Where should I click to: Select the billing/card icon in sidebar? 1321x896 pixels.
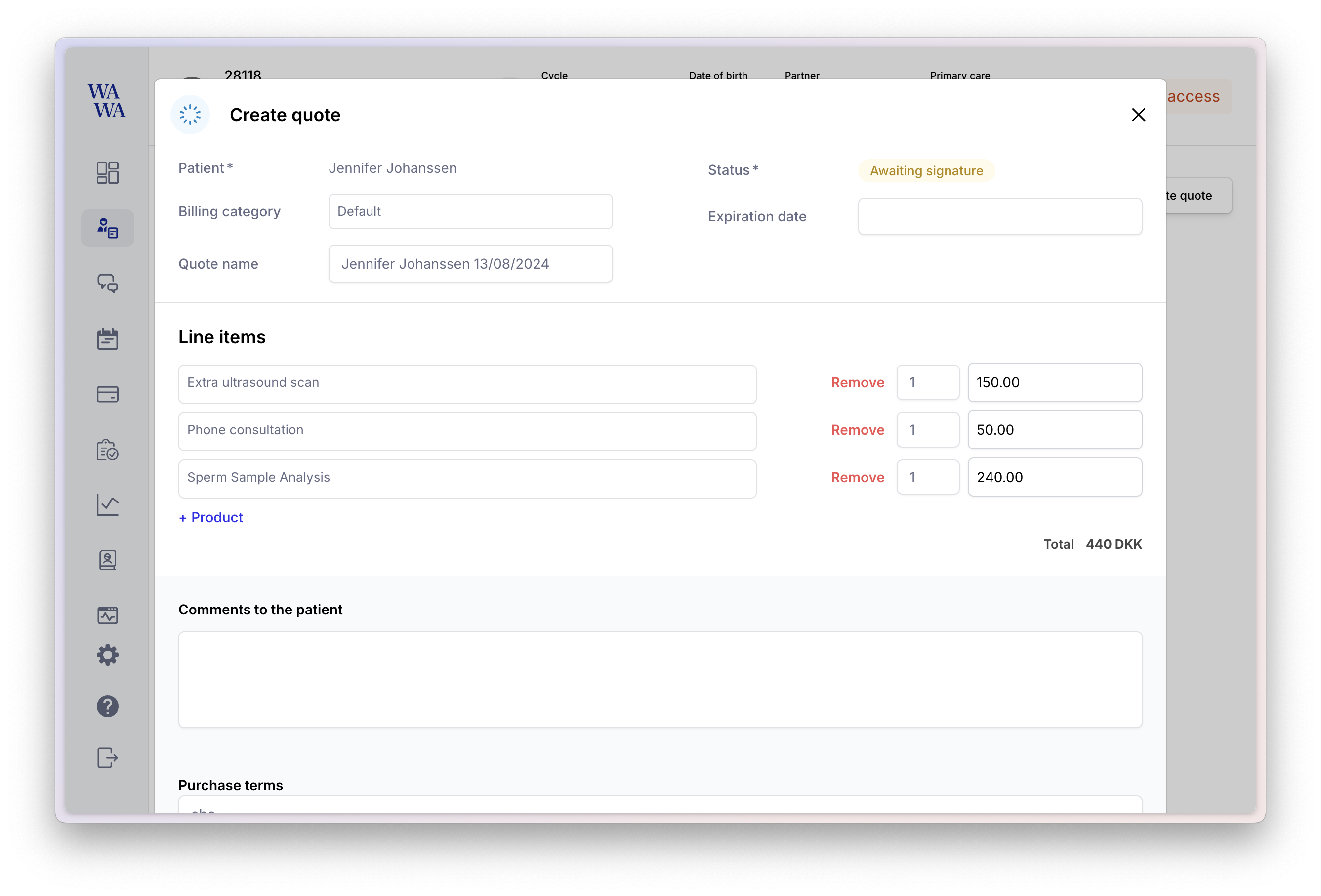[108, 394]
